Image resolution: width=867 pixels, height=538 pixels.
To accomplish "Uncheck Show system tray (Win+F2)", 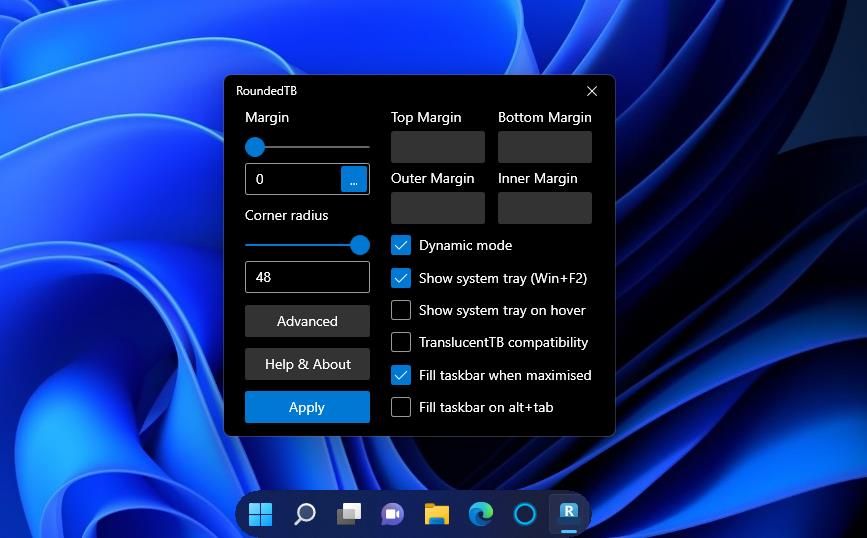I will 401,278.
